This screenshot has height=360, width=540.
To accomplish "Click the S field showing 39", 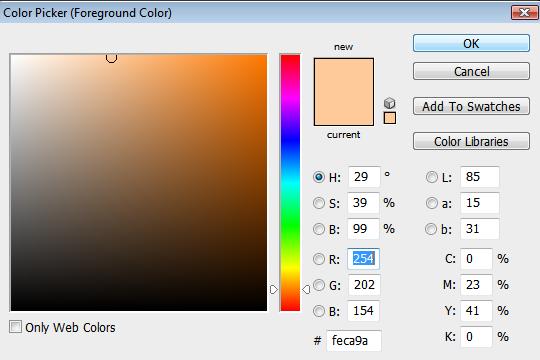I will click(x=363, y=203).
